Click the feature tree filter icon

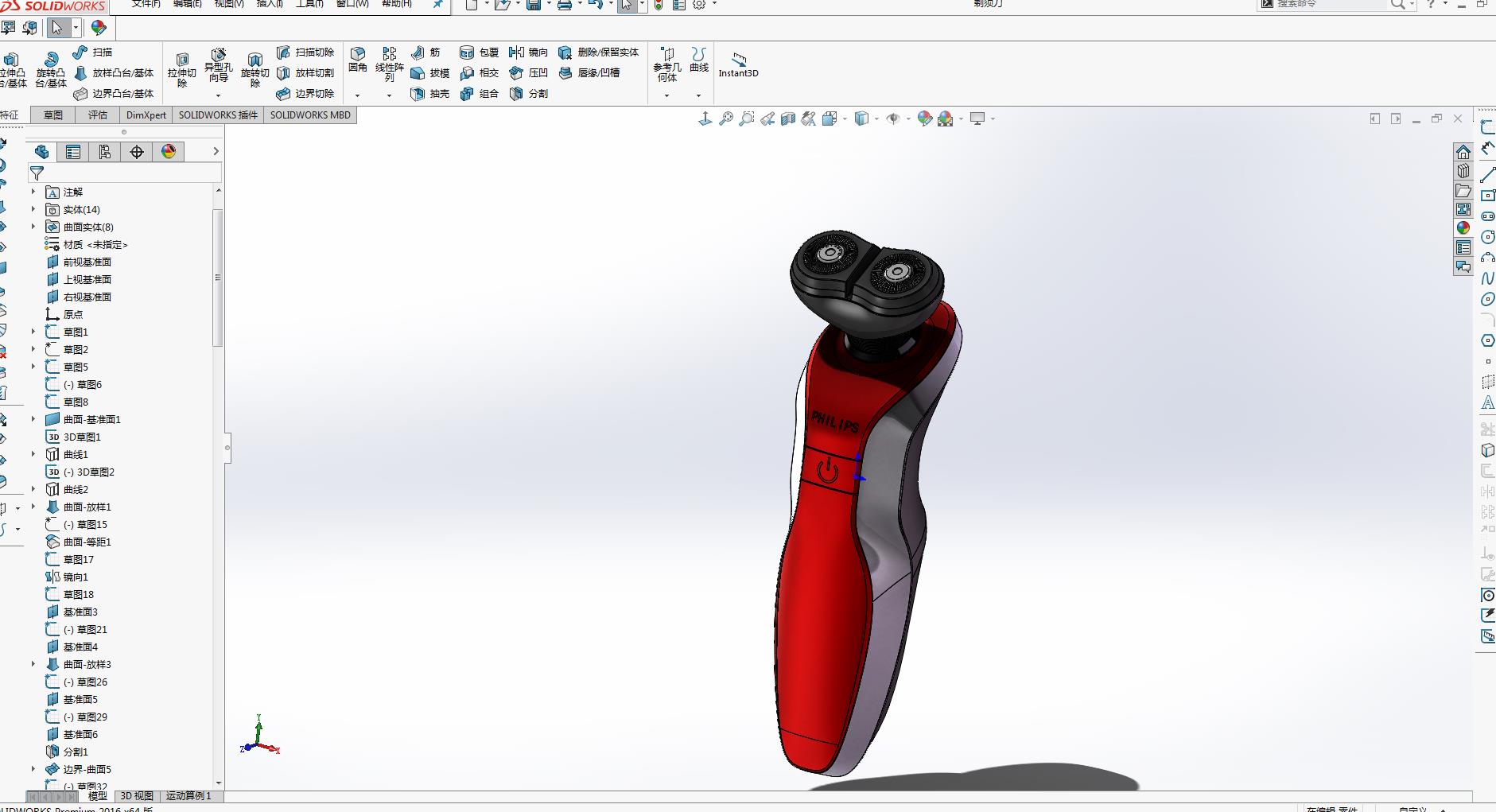37,173
